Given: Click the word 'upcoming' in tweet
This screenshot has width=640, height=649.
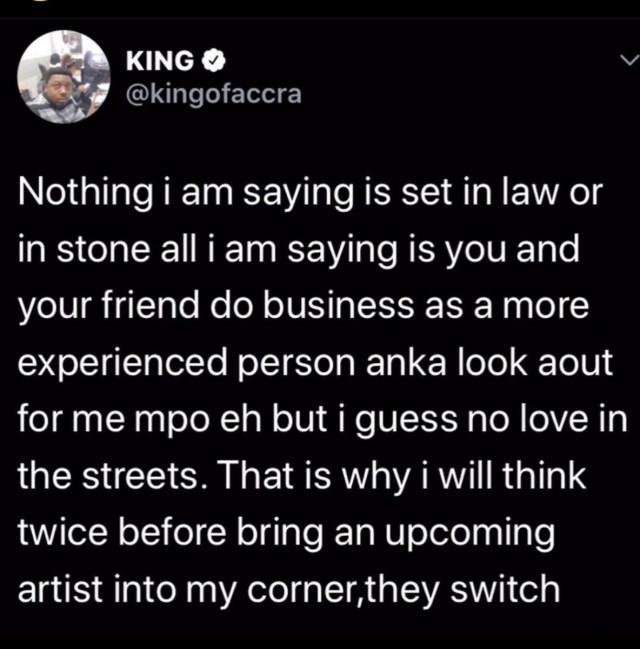Looking at the screenshot, I should click(x=469, y=533).
